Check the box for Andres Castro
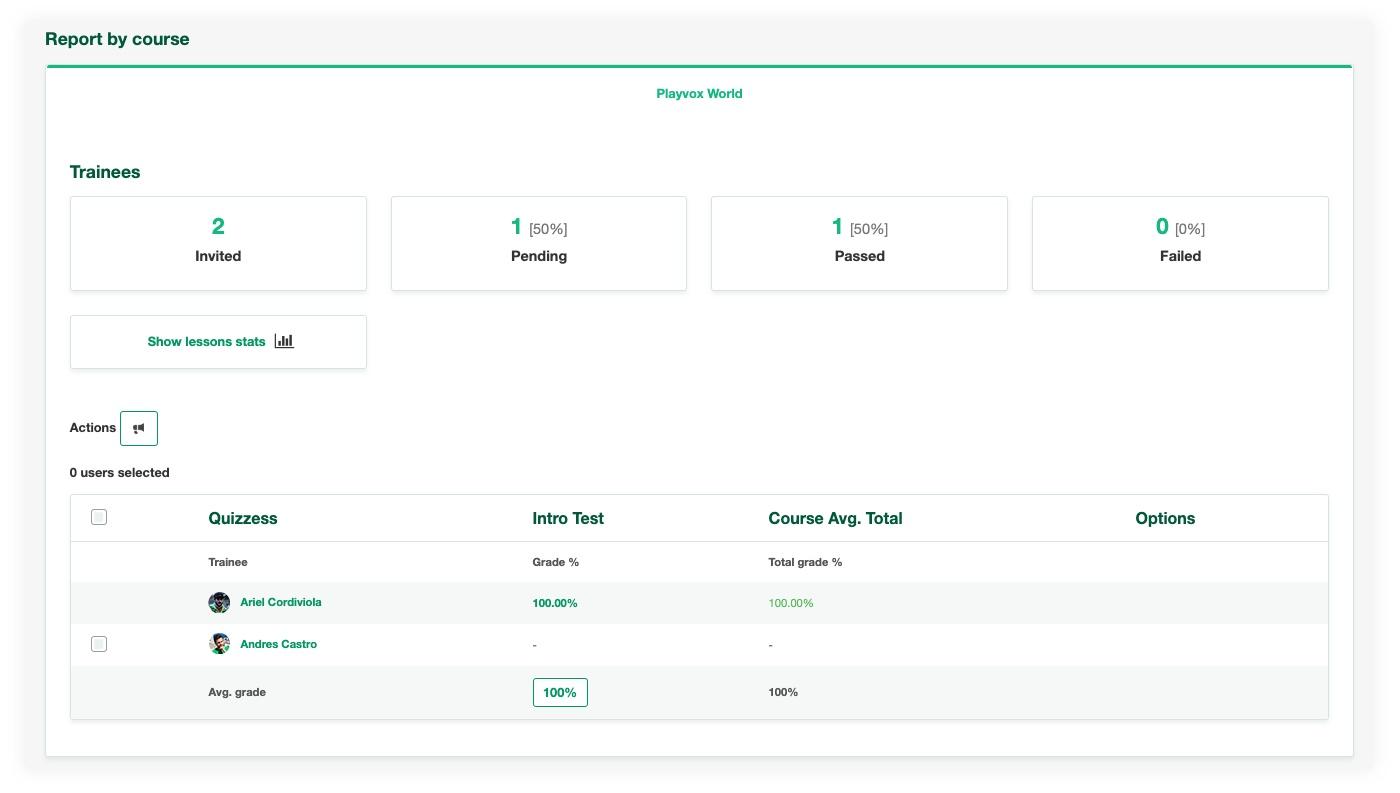This screenshot has height=793, width=1400. pyautogui.click(x=99, y=644)
